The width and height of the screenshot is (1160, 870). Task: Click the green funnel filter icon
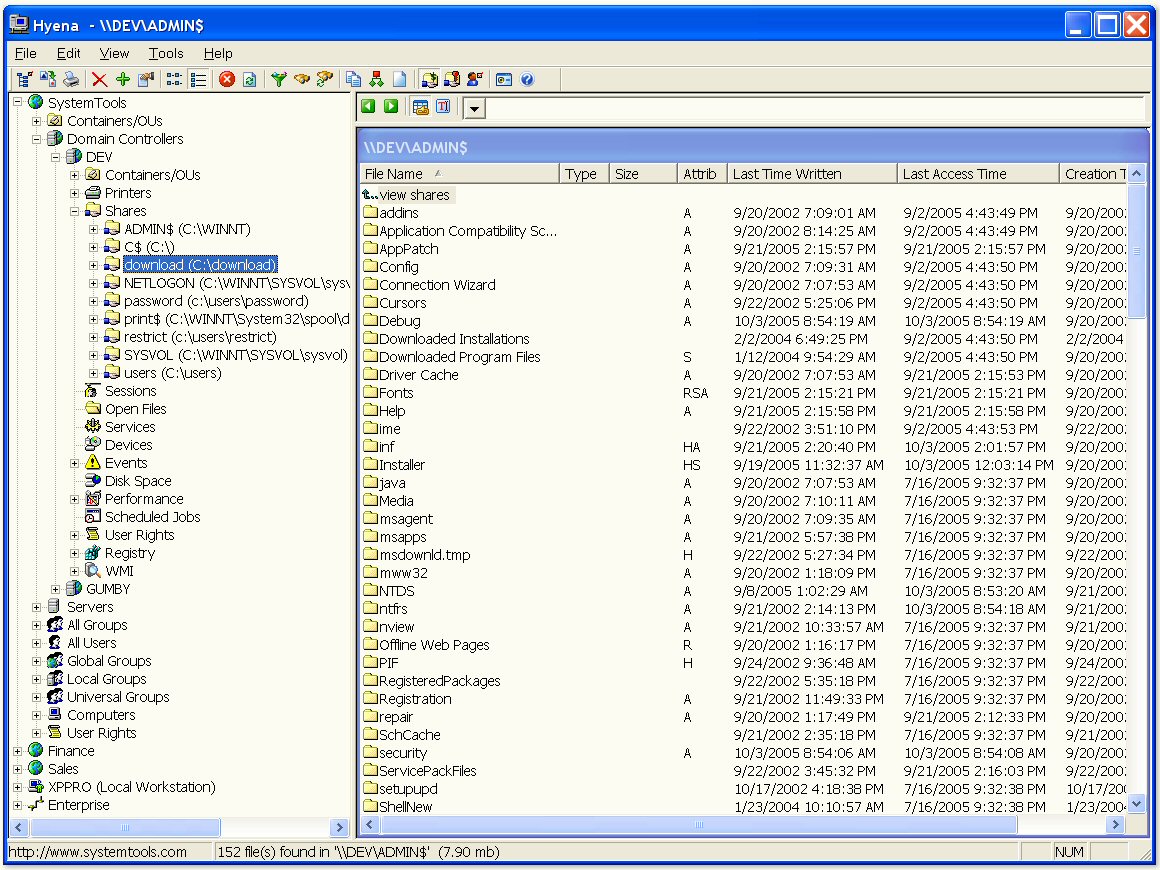pos(278,79)
